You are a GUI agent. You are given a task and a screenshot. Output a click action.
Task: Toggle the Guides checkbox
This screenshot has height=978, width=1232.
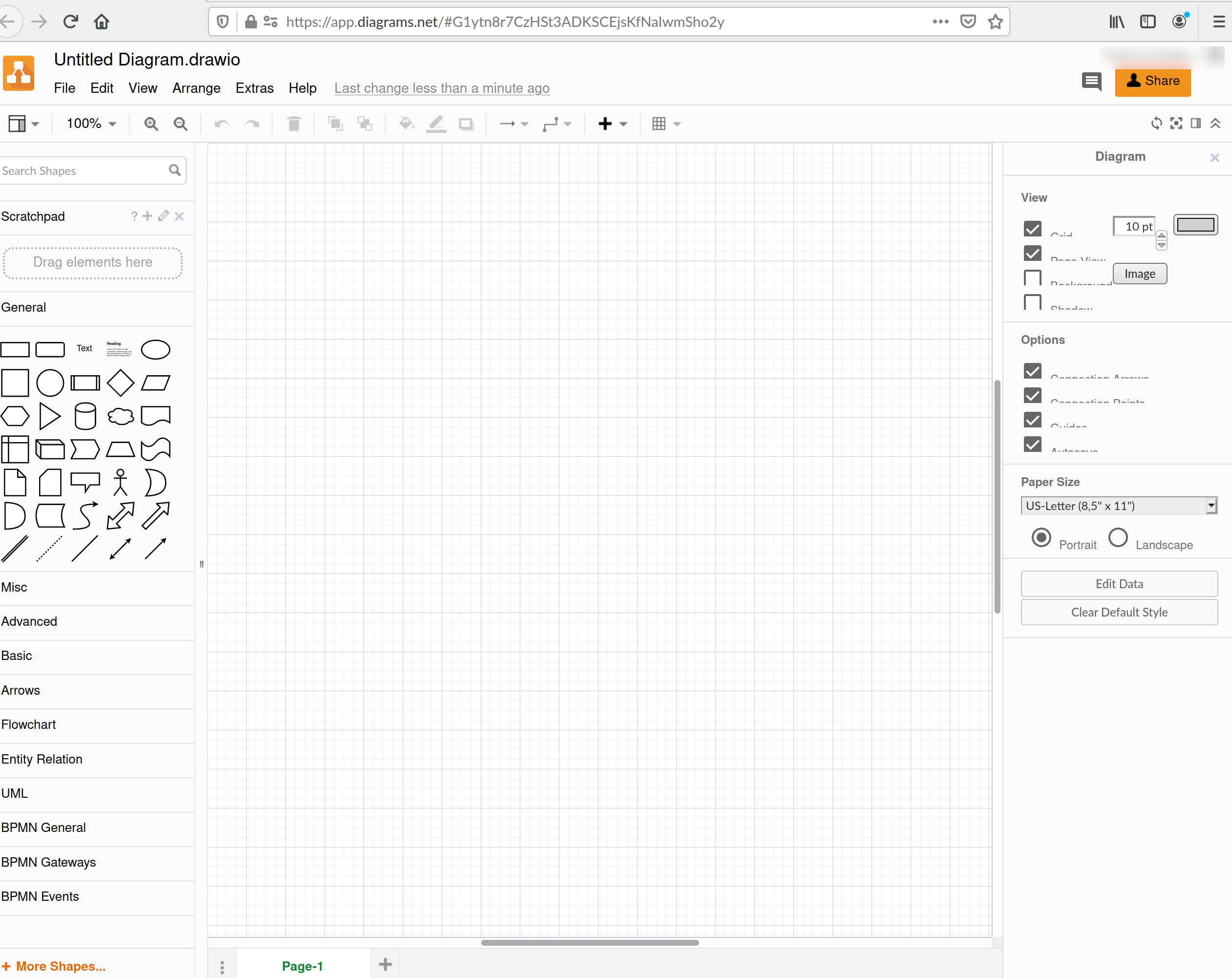coord(1033,420)
